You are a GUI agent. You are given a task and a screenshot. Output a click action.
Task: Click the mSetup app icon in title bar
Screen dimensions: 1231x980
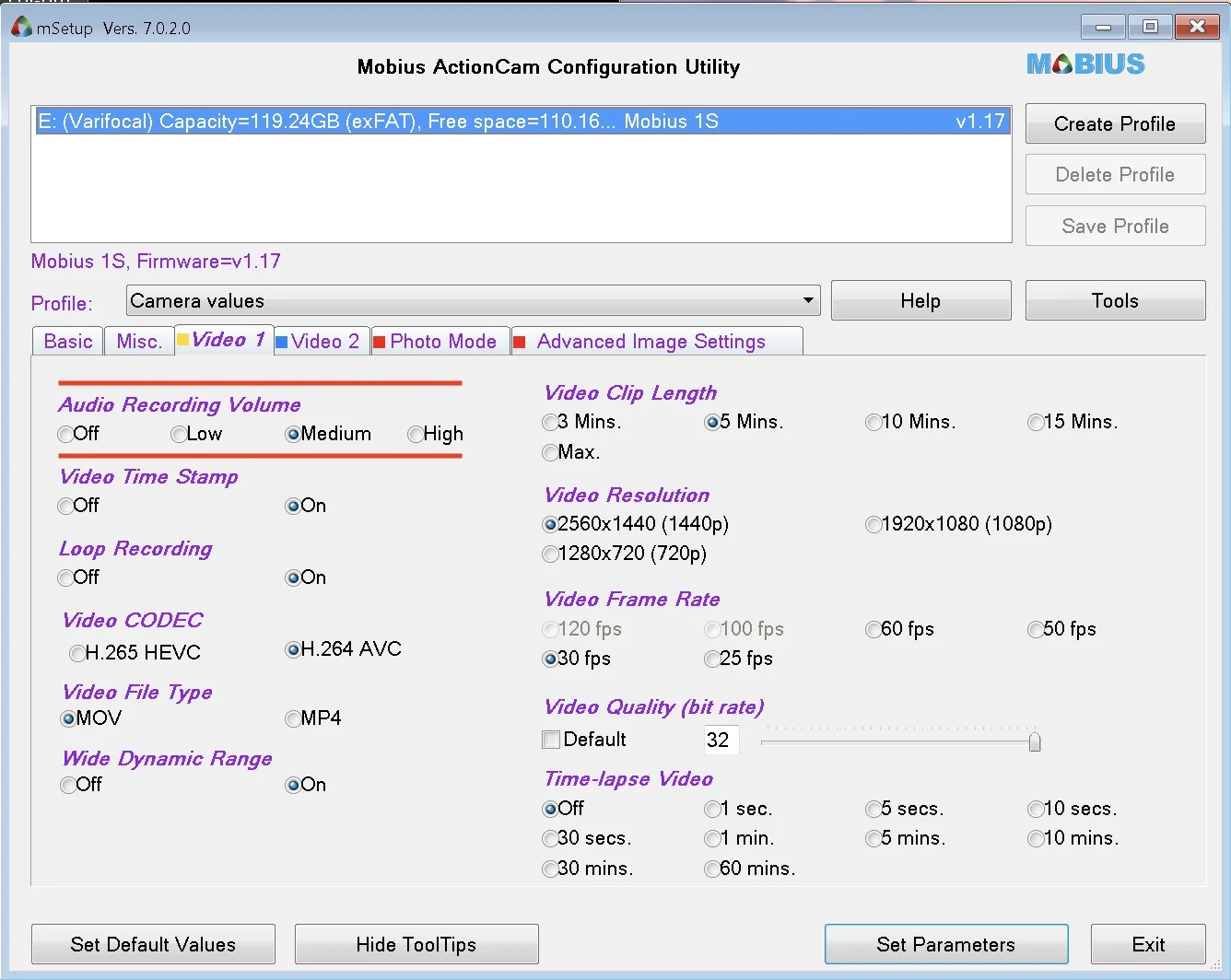pyautogui.click(x=21, y=28)
